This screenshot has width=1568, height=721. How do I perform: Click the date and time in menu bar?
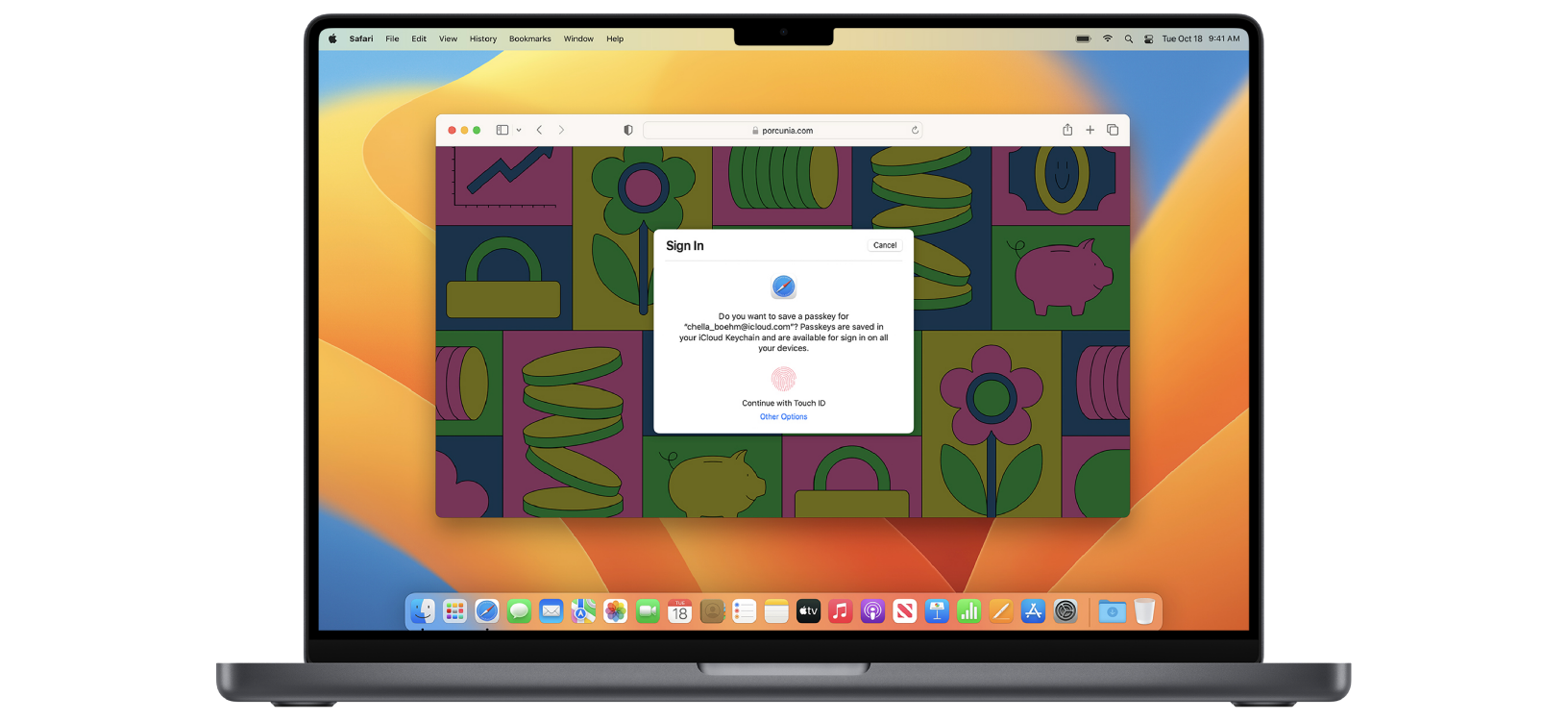(1201, 39)
